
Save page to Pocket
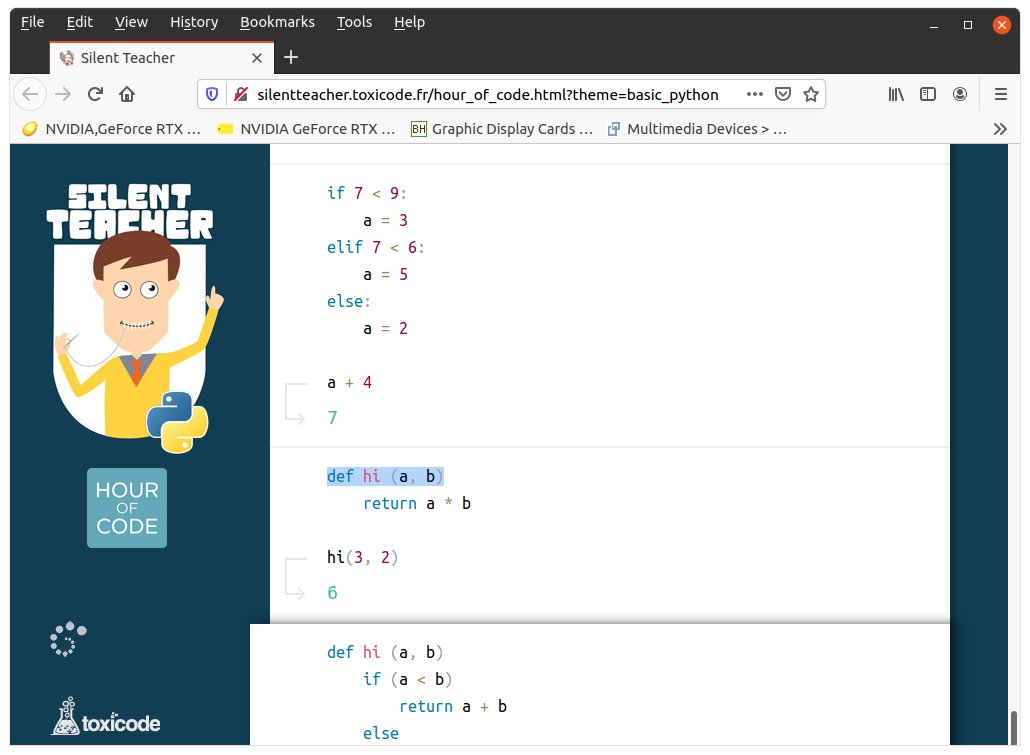(783, 95)
